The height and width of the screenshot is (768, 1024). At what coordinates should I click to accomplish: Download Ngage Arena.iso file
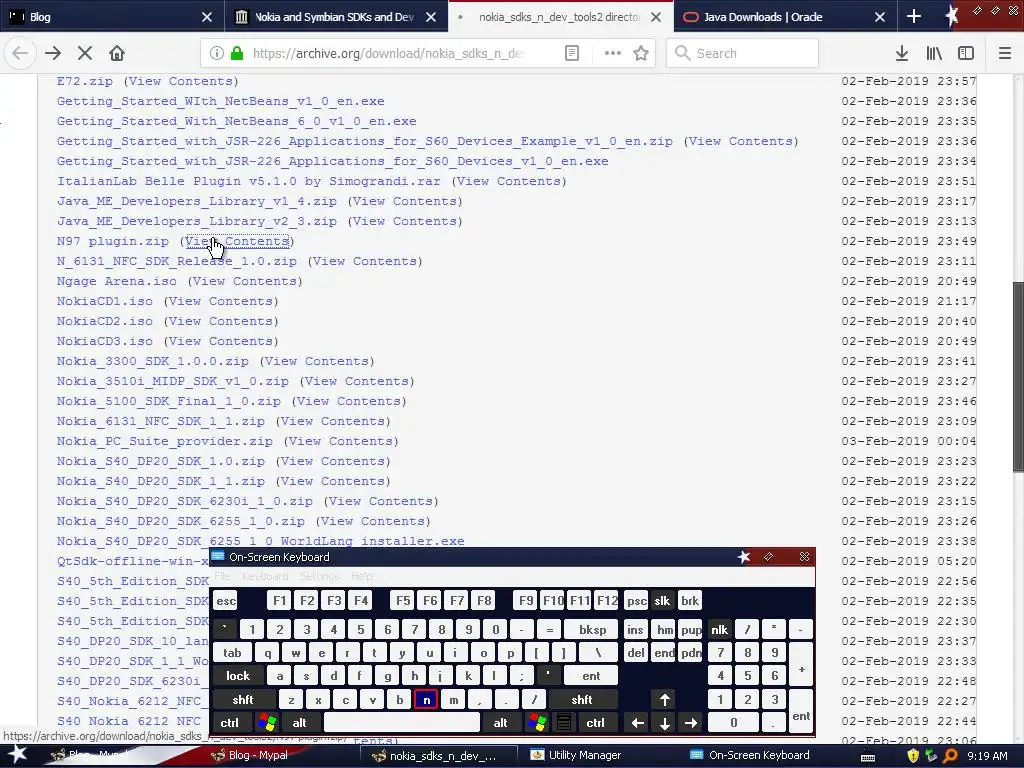click(x=117, y=281)
